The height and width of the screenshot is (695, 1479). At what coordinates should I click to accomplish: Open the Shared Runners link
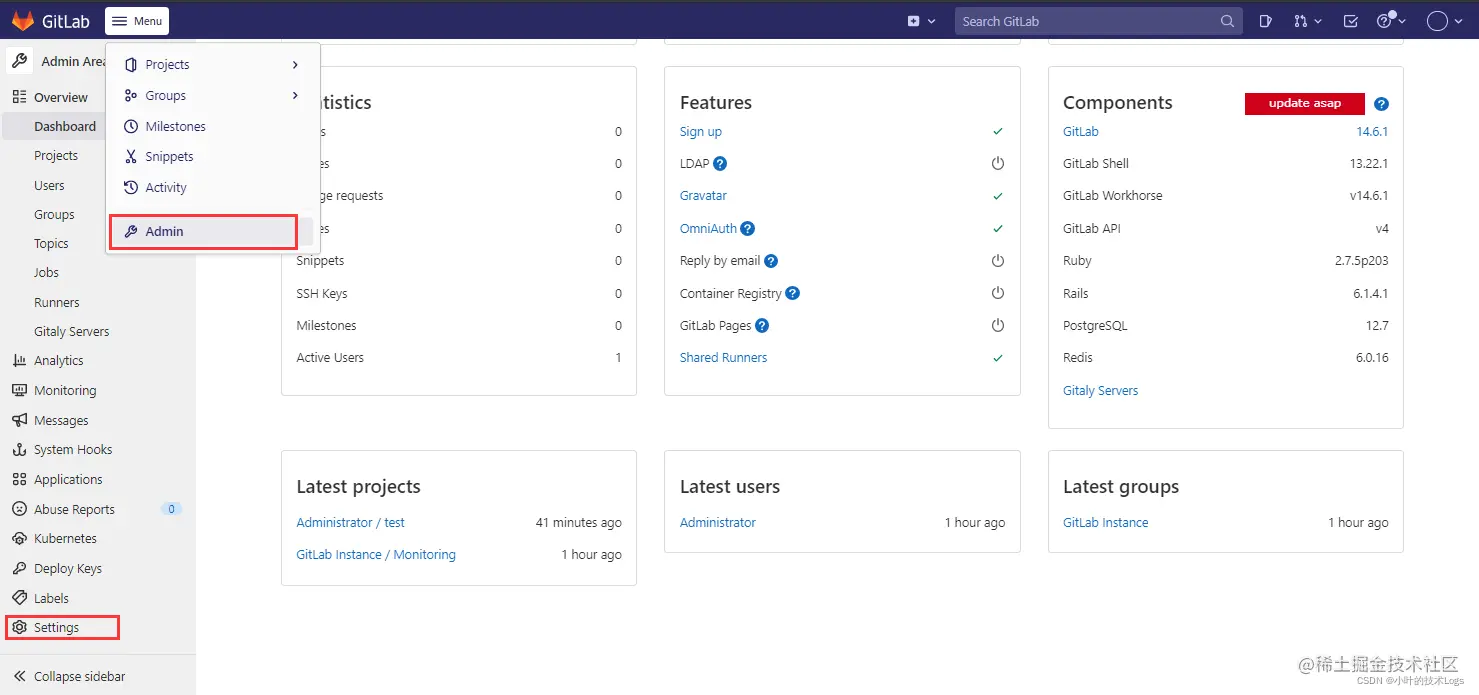click(x=723, y=357)
